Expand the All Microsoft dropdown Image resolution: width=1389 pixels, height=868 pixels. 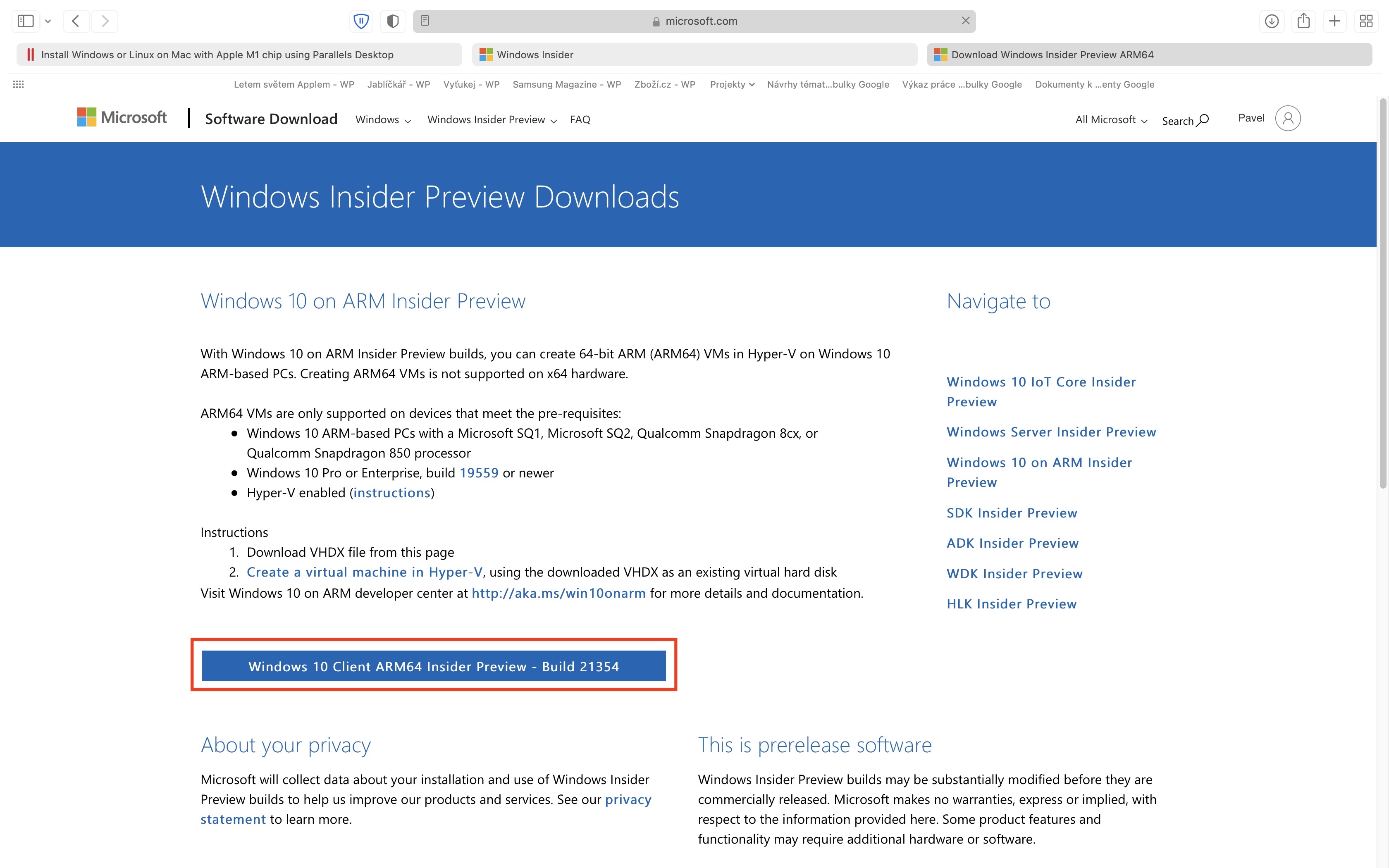tap(1111, 119)
